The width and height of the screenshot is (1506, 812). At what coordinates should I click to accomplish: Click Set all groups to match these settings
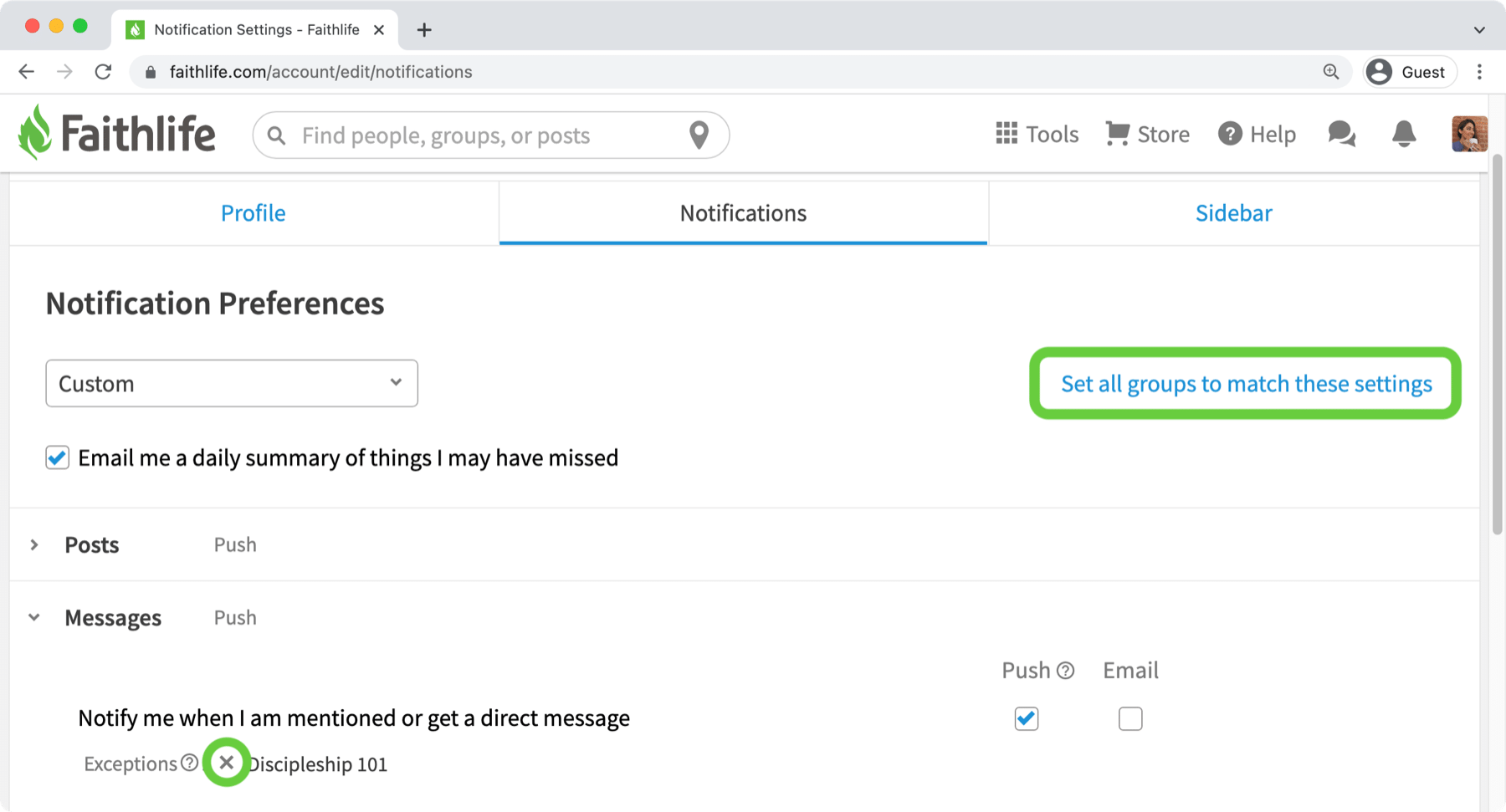pyautogui.click(x=1246, y=383)
